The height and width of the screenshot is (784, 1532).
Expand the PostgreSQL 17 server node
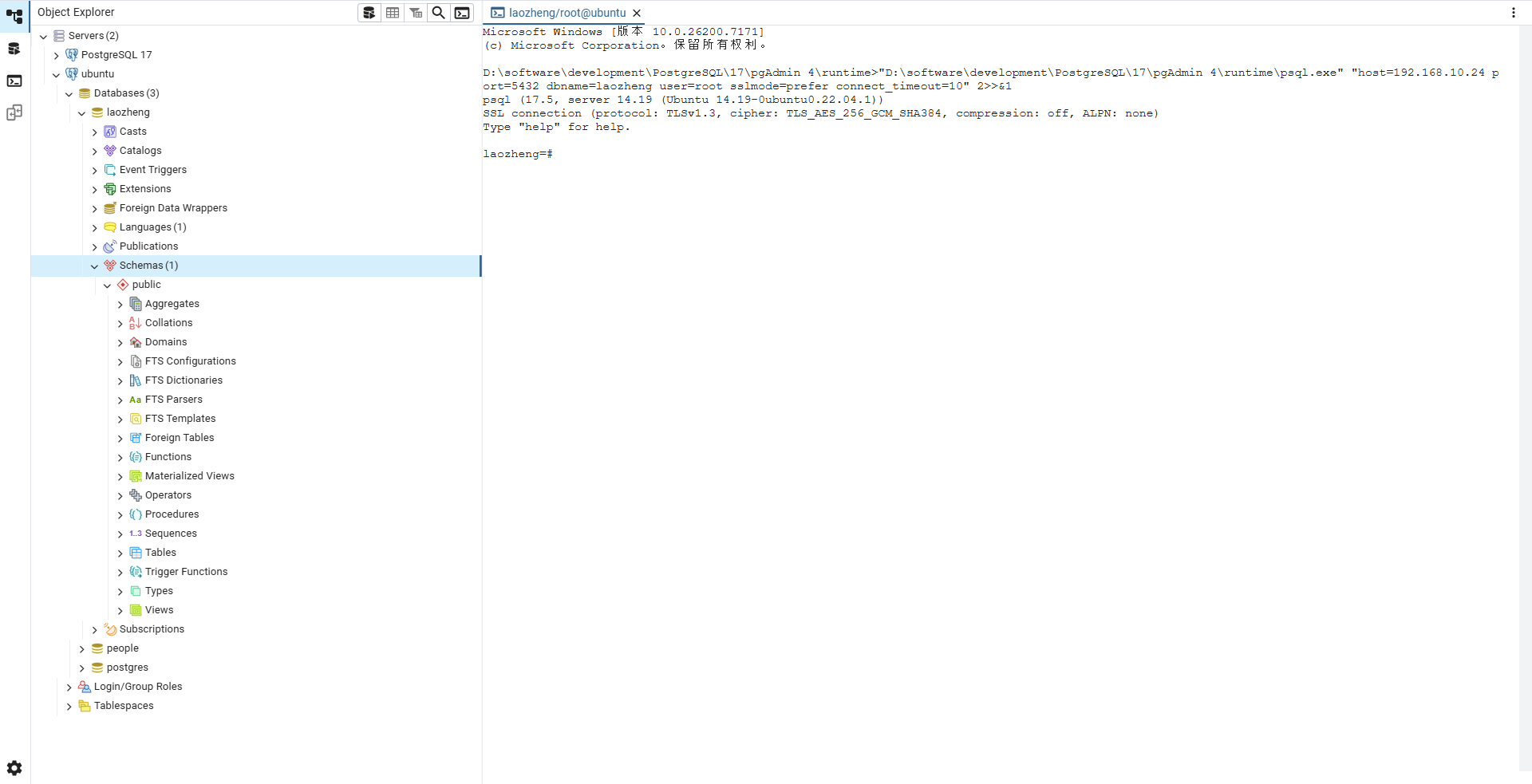point(57,55)
